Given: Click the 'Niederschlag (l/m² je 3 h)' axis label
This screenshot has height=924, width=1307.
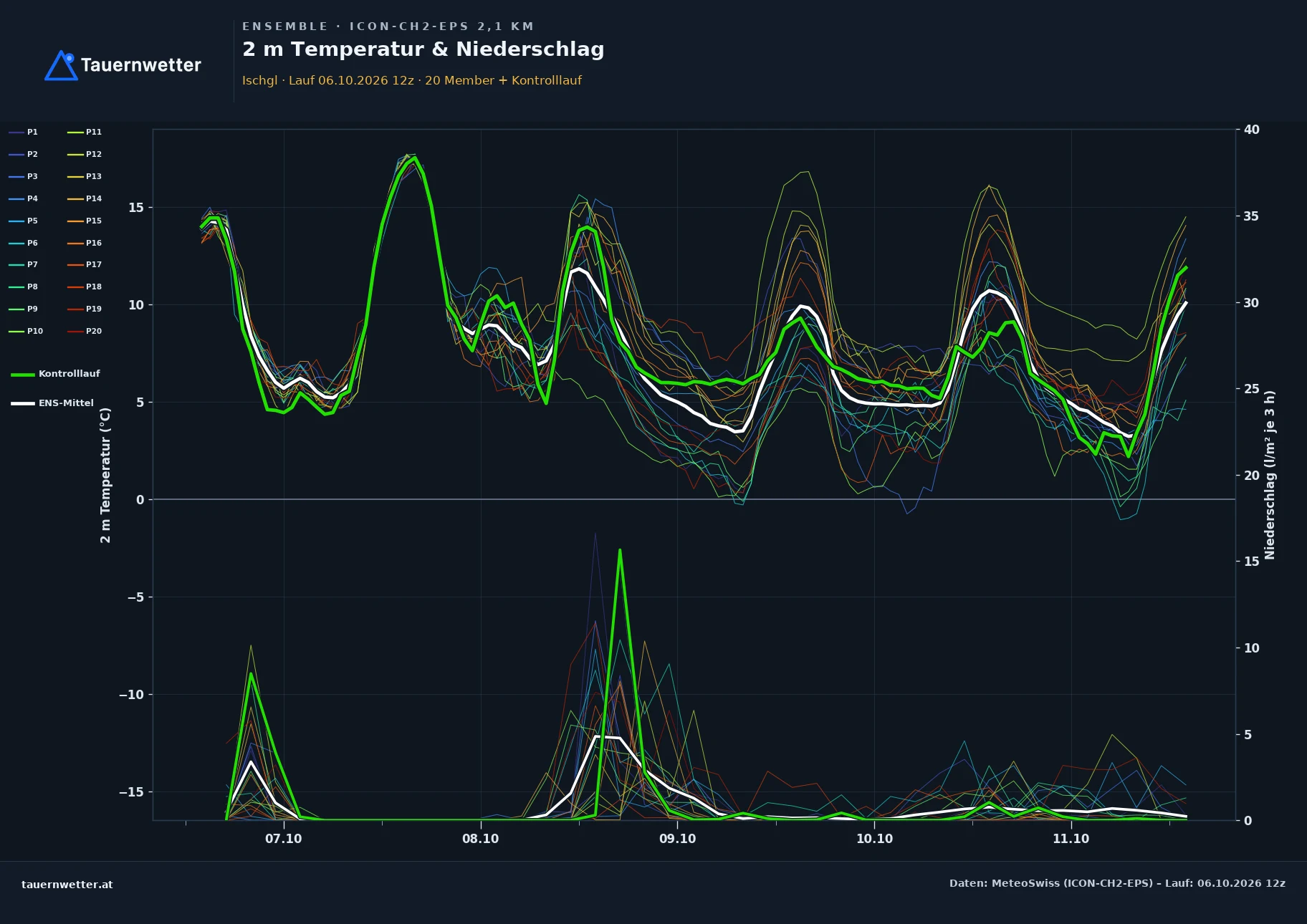Looking at the screenshot, I should (x=1270, y=475).
